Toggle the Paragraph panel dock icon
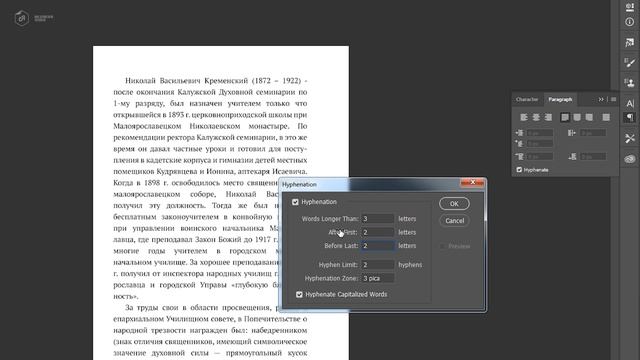 (630, 118)
